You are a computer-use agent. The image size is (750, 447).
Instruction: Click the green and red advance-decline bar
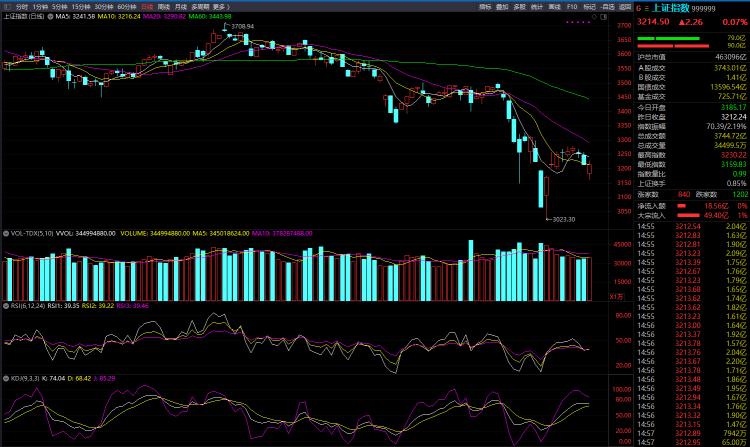pos(673,42)
